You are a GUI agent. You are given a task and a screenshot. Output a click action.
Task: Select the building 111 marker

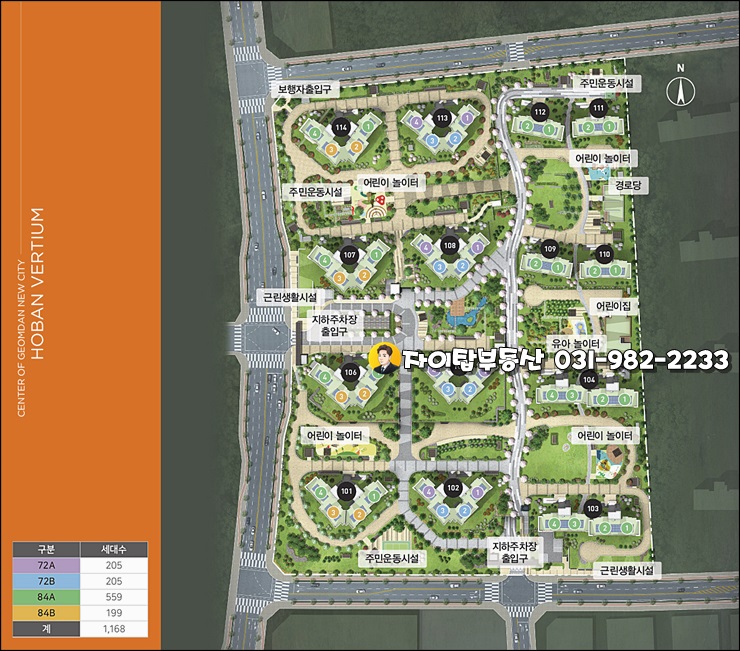point(598,108)
